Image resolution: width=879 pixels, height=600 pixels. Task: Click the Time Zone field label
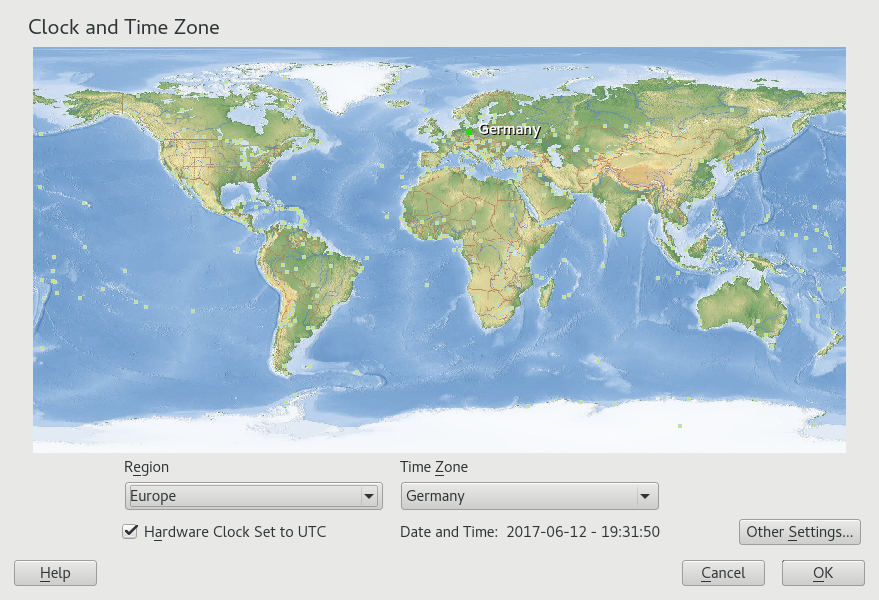coord(434,467)
